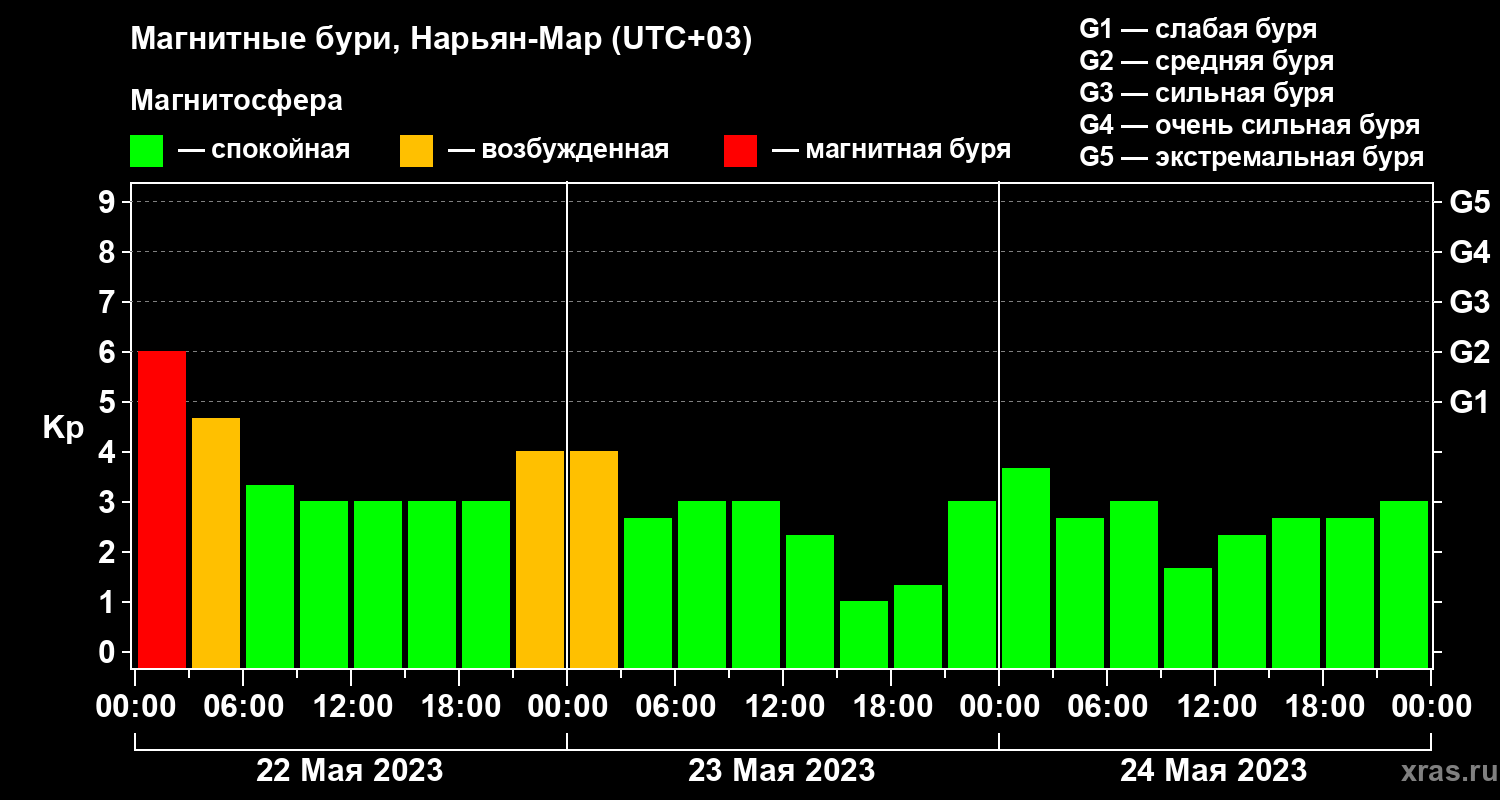Select the orange bar at 00:00 on 23 May
This screenshot has height=800, width=1500.
point(593,559)
